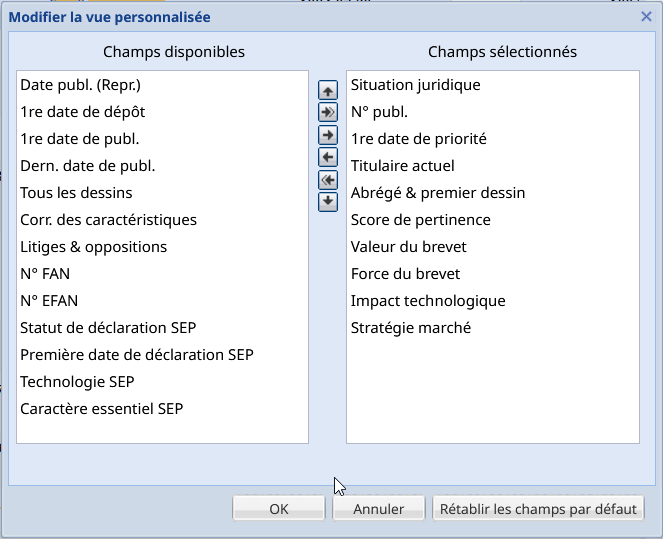
Task: Select Tous les dessins field
Action: 76,192
